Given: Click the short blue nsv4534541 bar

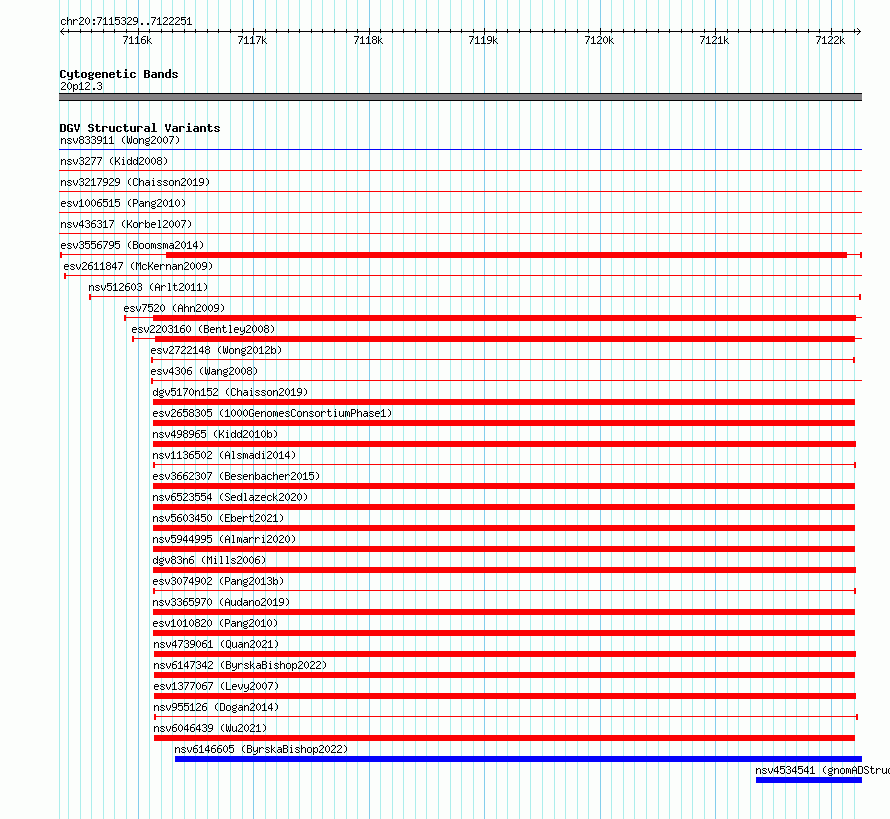Looking at the screenshot, I should pos(809,780).
